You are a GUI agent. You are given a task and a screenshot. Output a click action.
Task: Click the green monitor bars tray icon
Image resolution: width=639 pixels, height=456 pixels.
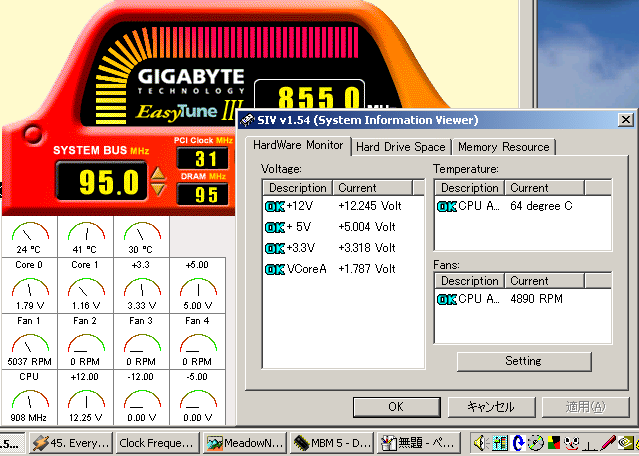(500, 443)
